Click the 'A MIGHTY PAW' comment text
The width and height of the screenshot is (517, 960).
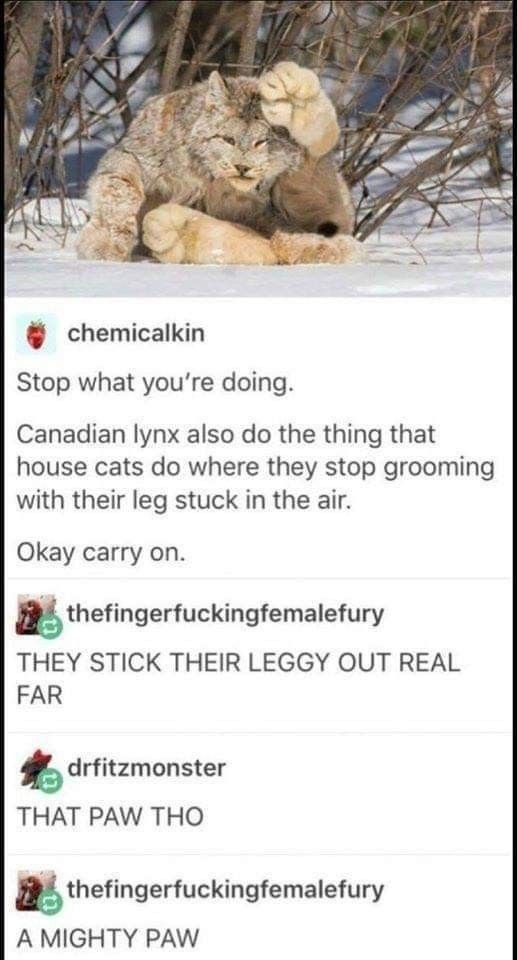(x=108, y=937)
